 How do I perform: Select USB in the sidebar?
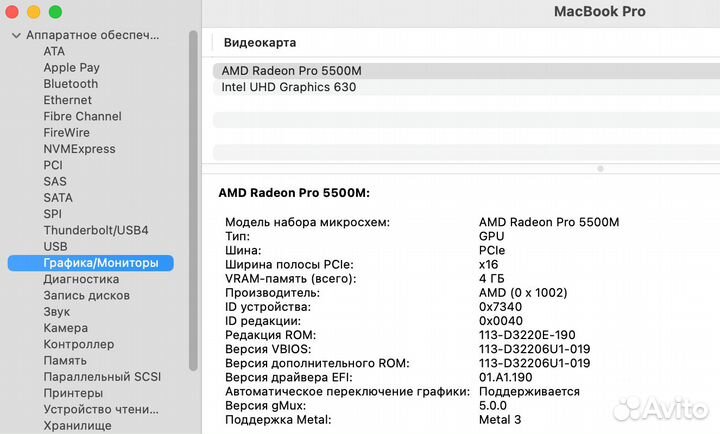point(56,247)
